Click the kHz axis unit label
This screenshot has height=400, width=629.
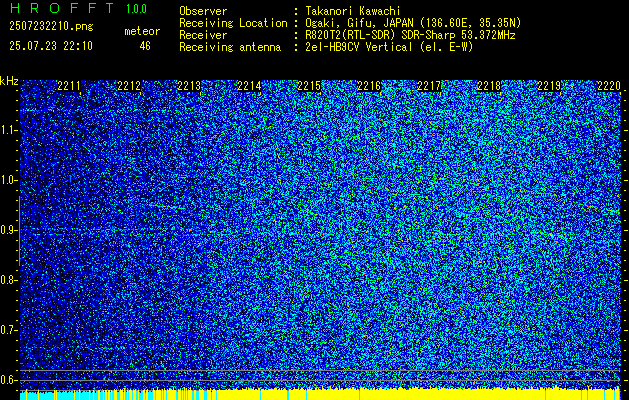click(9, 81)
